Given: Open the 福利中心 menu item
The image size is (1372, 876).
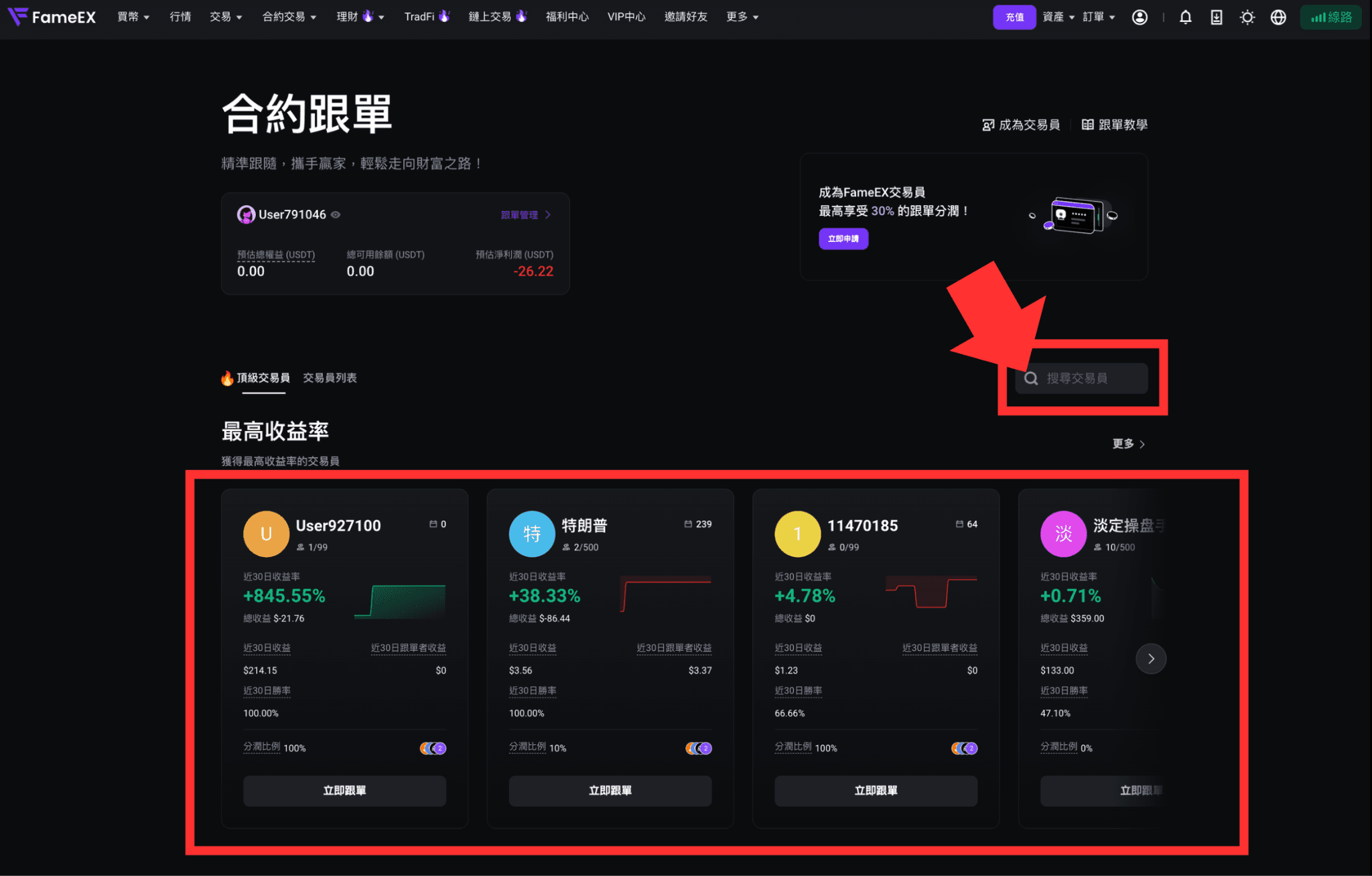Looking at the screenshot, I should (x=567, y=17).
